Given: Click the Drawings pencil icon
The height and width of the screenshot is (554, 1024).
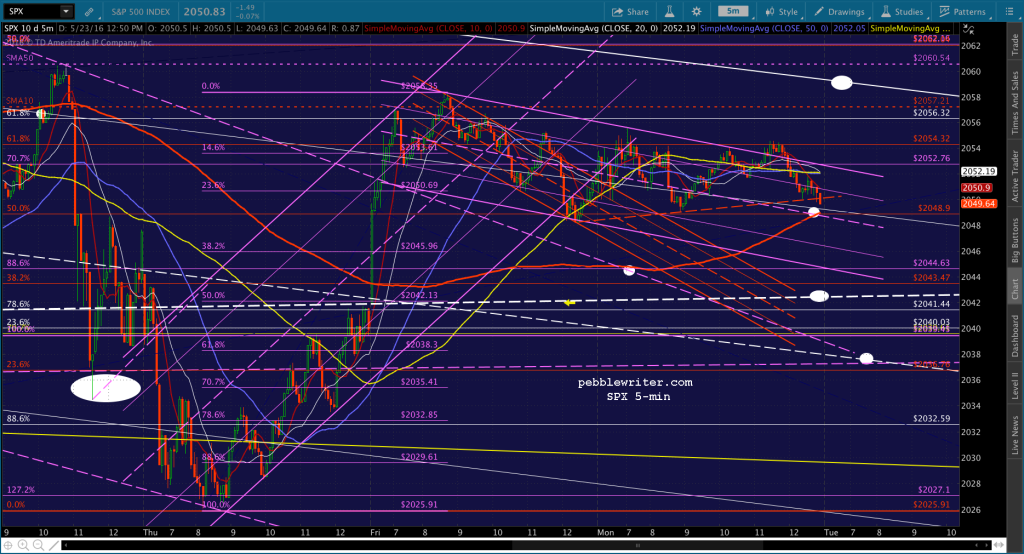Looking at the screenshot, I should tap(819, 12).
